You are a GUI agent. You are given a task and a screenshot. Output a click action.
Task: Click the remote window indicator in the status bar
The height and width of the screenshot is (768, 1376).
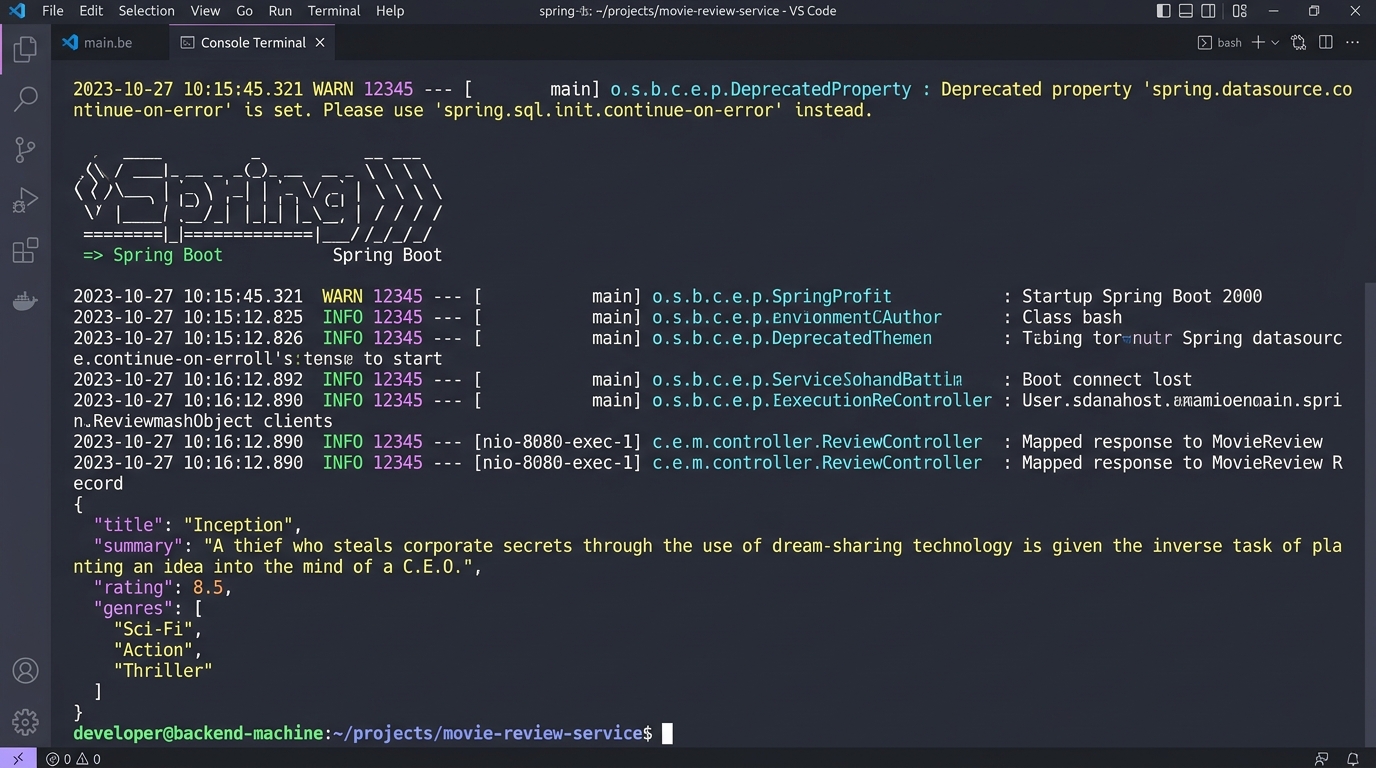pyautogui.click(x=18, y=759)
